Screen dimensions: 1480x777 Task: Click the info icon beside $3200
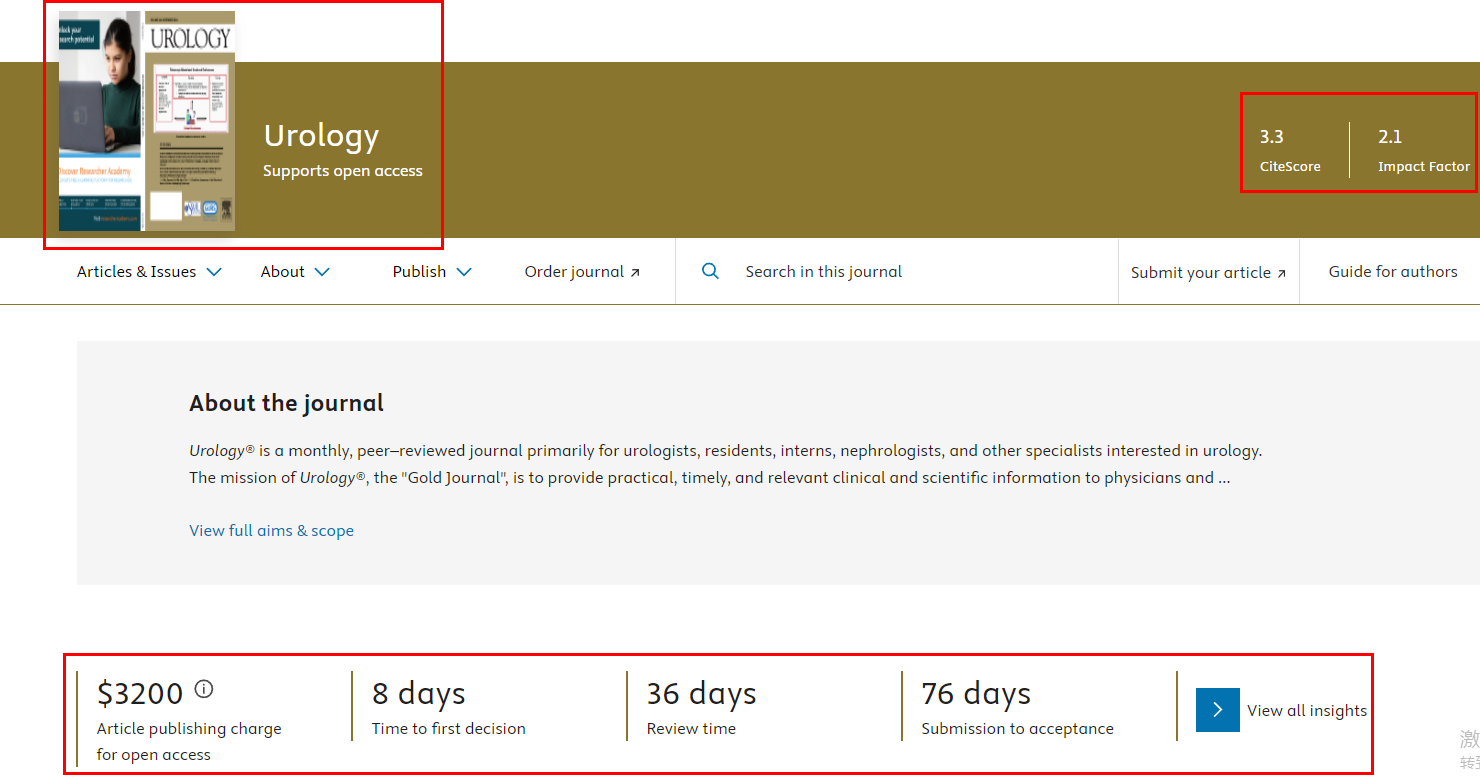click(204, 689)
